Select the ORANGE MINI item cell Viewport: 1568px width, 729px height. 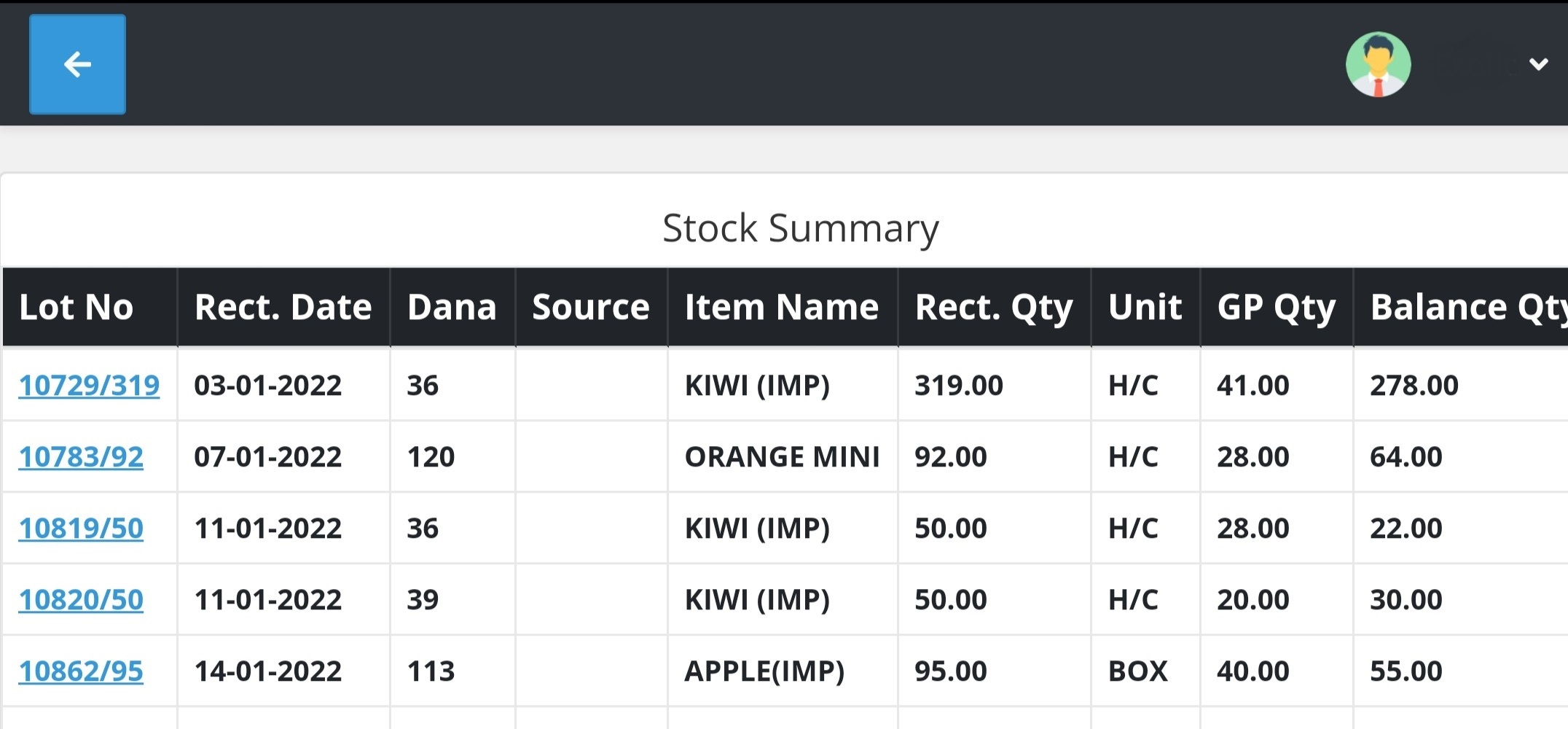(x=783, y=456)
